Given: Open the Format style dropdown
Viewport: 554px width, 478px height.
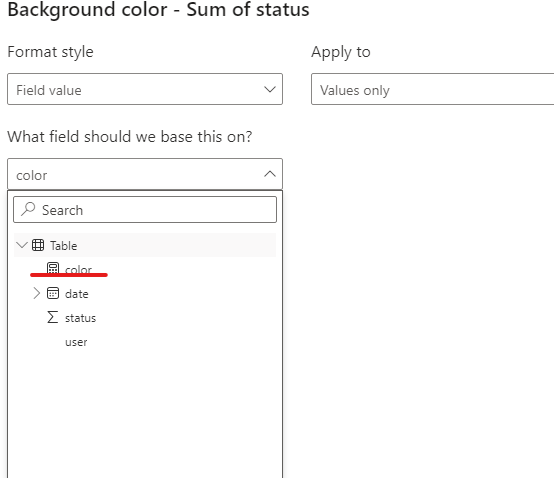Looking at the screenshot, I should click(x=145, y=89).
